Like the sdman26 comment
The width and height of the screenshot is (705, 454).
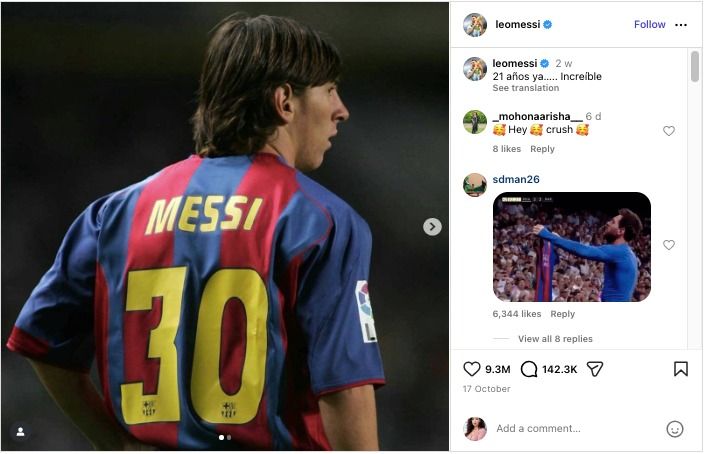click(x=669, y=245)
